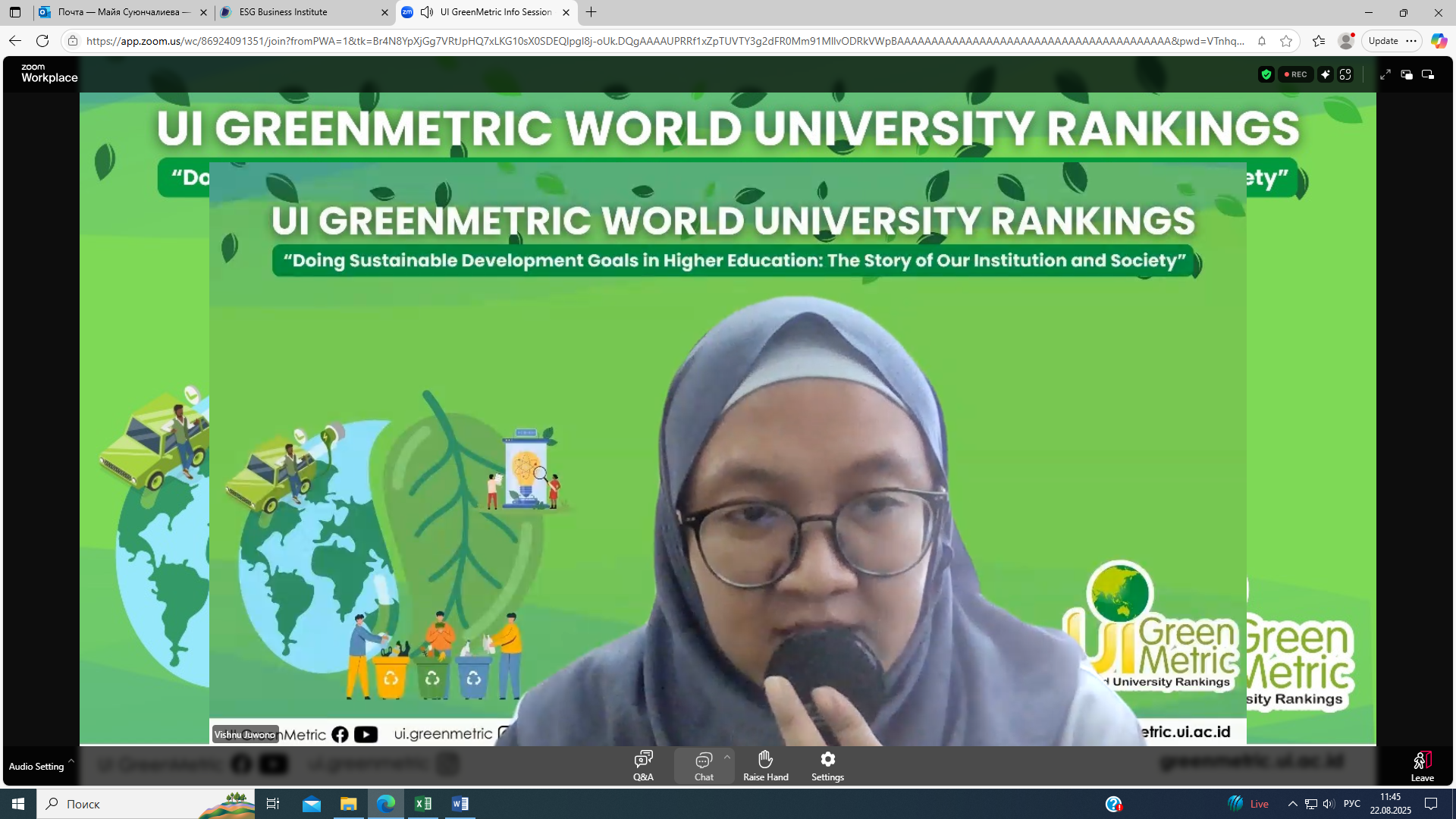Open the Copilot sidebar icon

pyautogui.click(x=1439, y=41)
